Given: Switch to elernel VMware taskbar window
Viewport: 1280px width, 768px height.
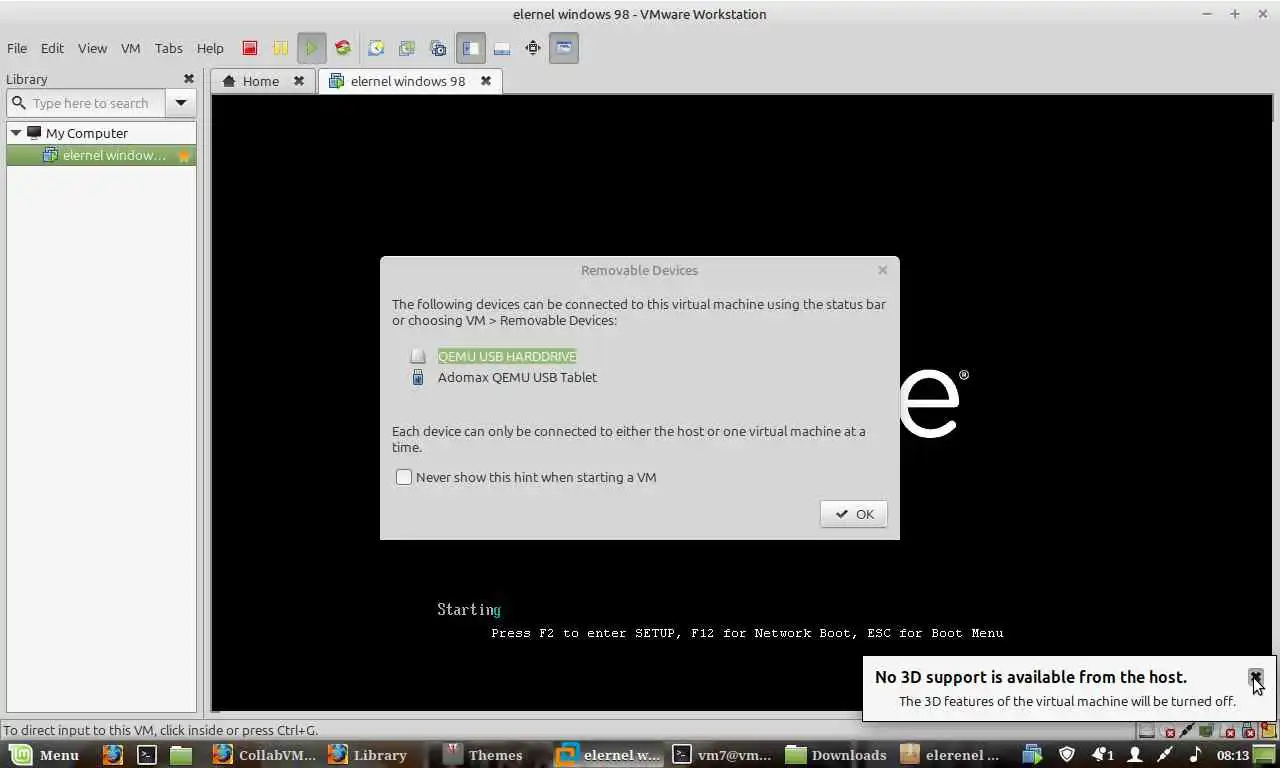Looking at the screenshot, I should coord(607,755).
